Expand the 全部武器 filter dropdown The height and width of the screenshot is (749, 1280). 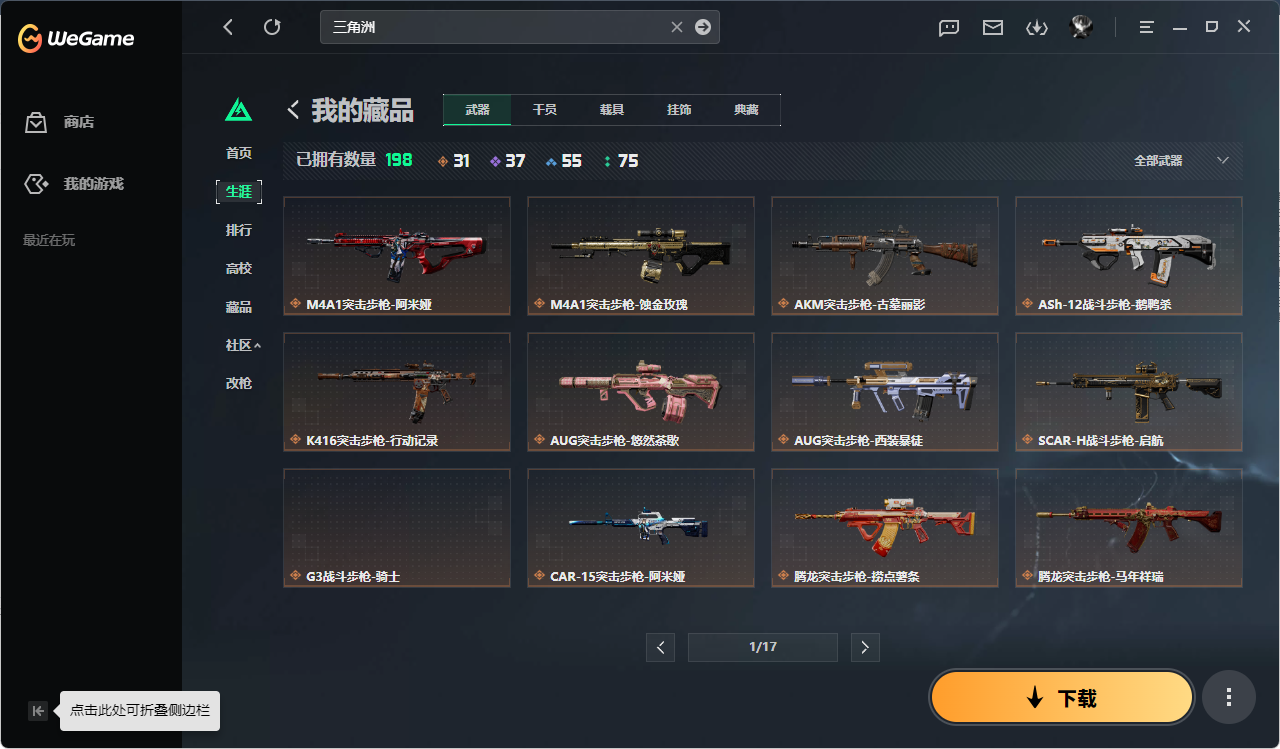click(x=1181, y=160)
